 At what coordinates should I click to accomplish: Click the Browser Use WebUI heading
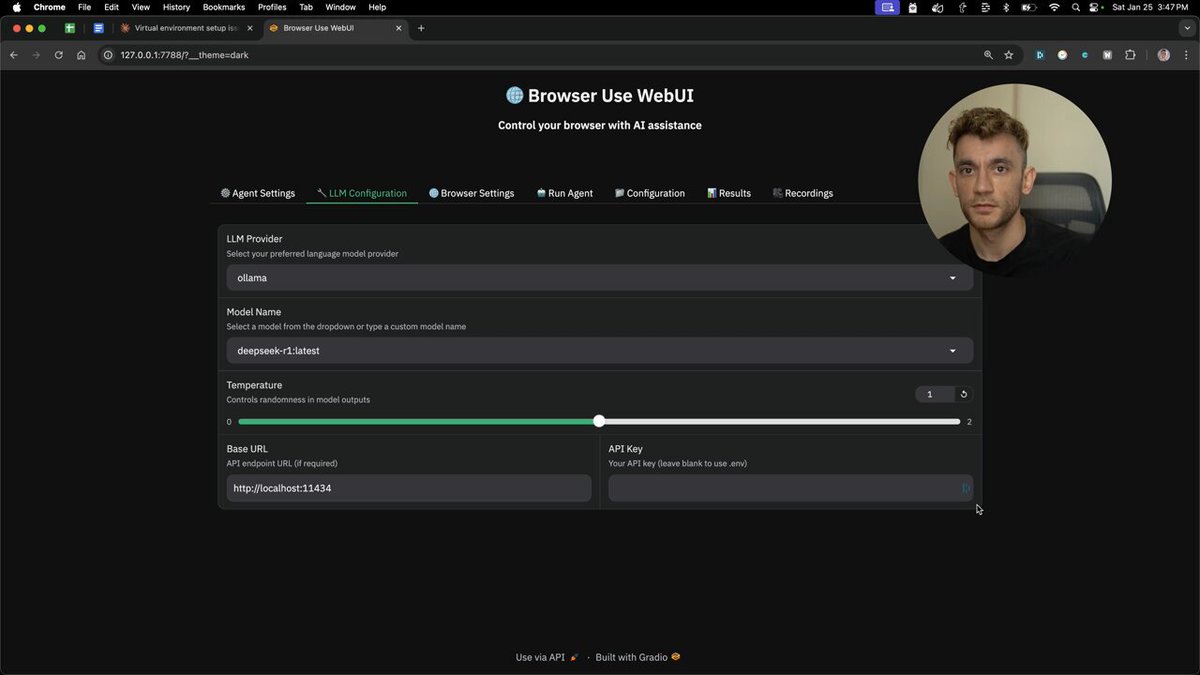pyautogui.click(x=600, y=96)
